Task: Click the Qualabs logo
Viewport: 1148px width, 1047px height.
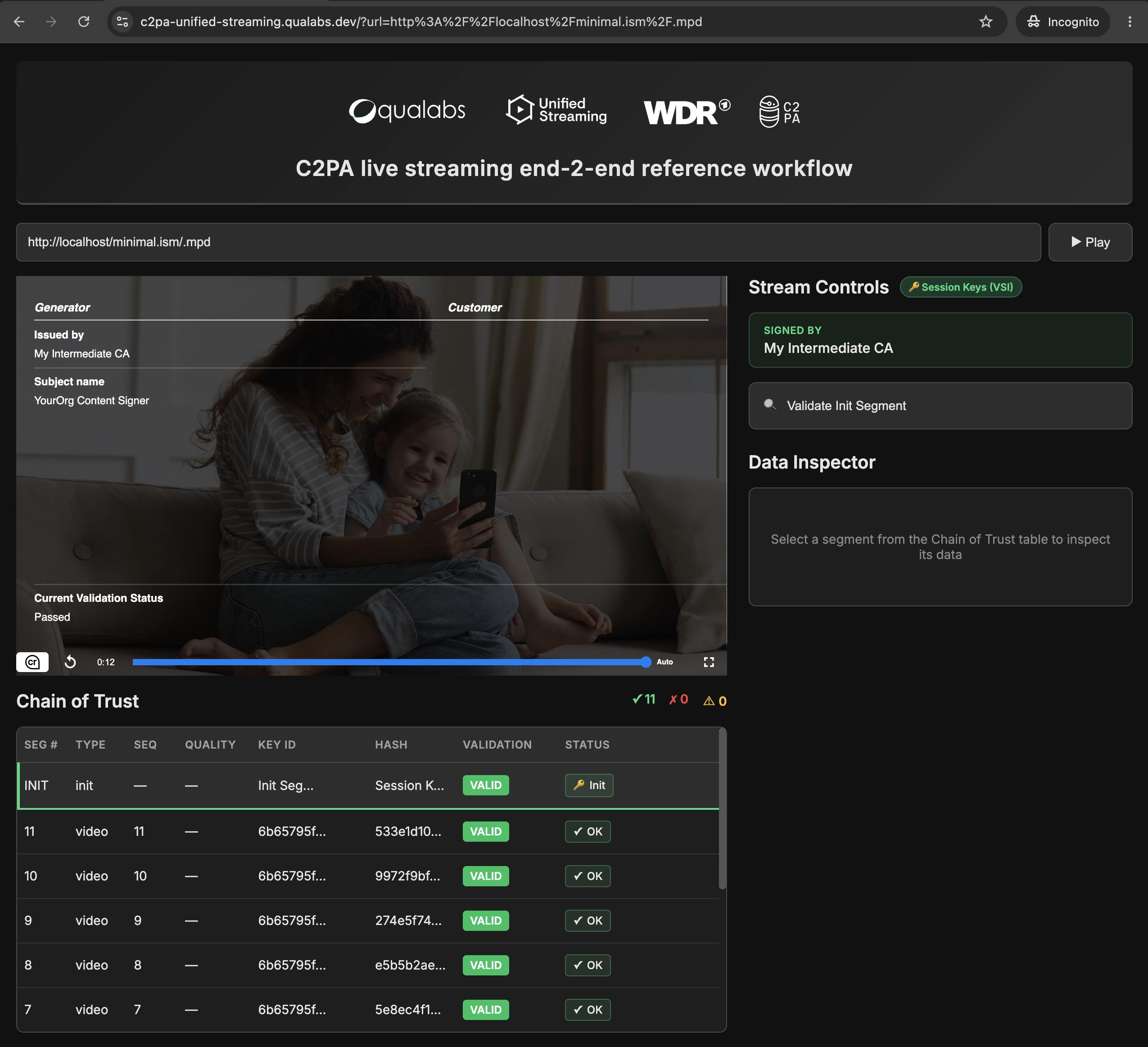Action: [x=407, y=110]
